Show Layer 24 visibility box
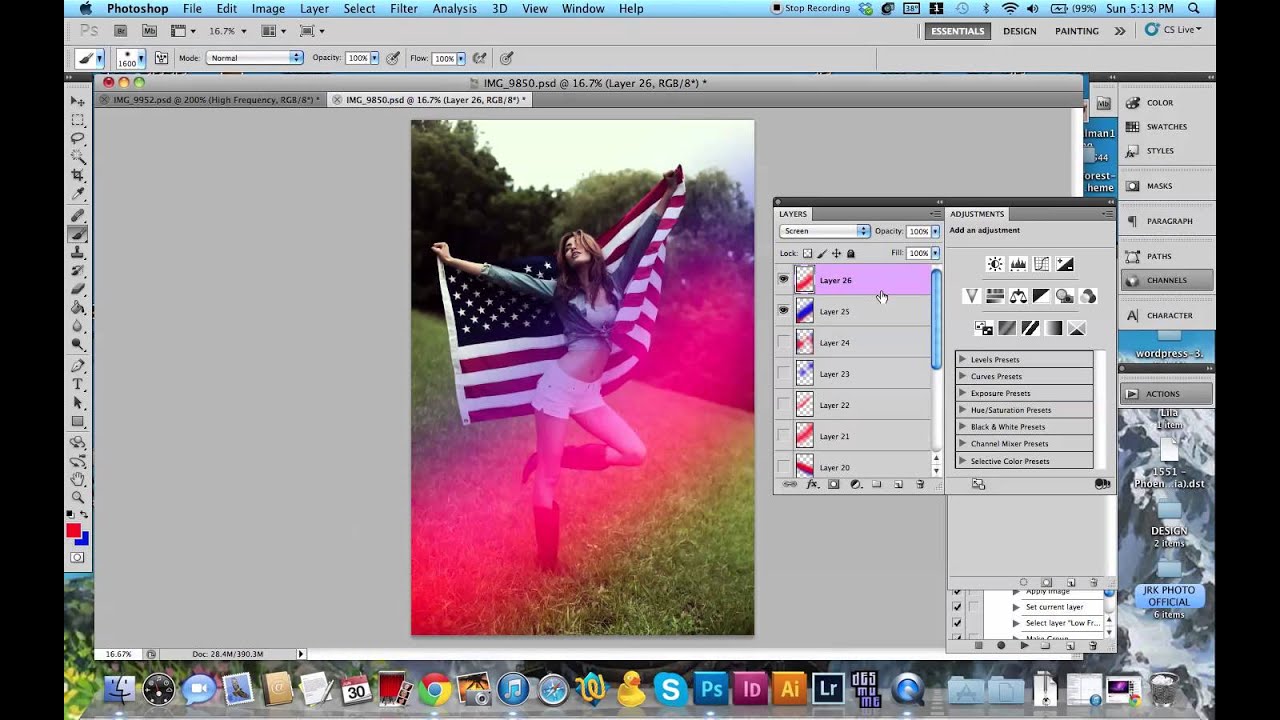 tap(783, 342)
